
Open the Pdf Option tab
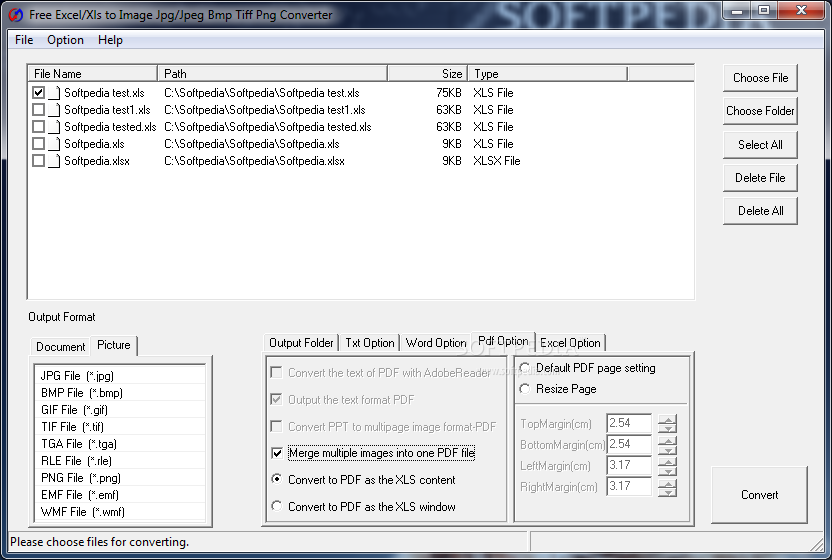[x=503, y=341]
